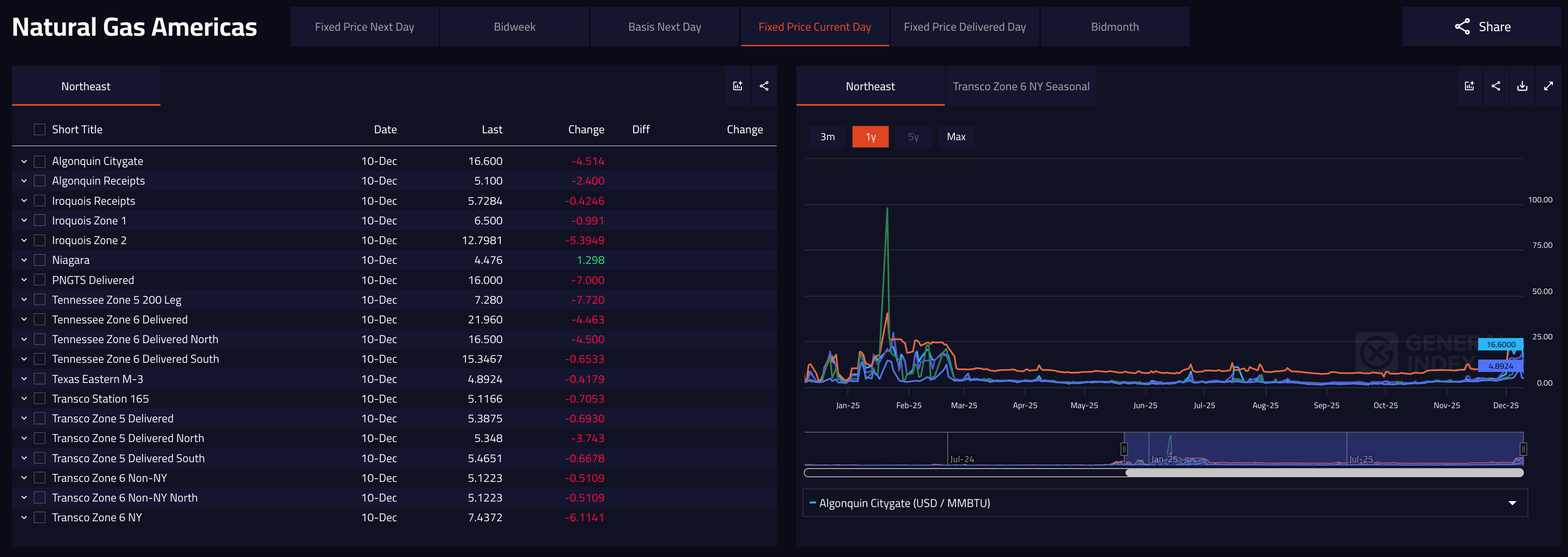Select the Max time range button
The image size is (1568, 557).
(x=956, y=137)
